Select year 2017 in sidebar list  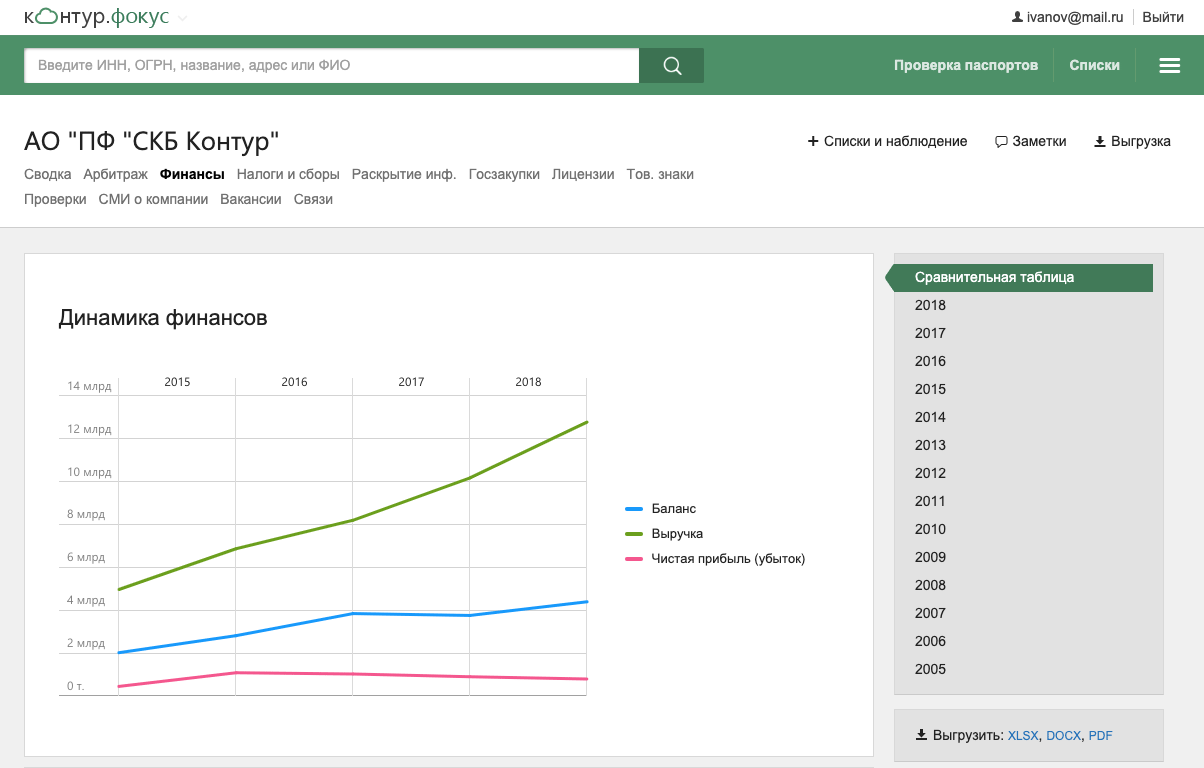click(930, 333)
